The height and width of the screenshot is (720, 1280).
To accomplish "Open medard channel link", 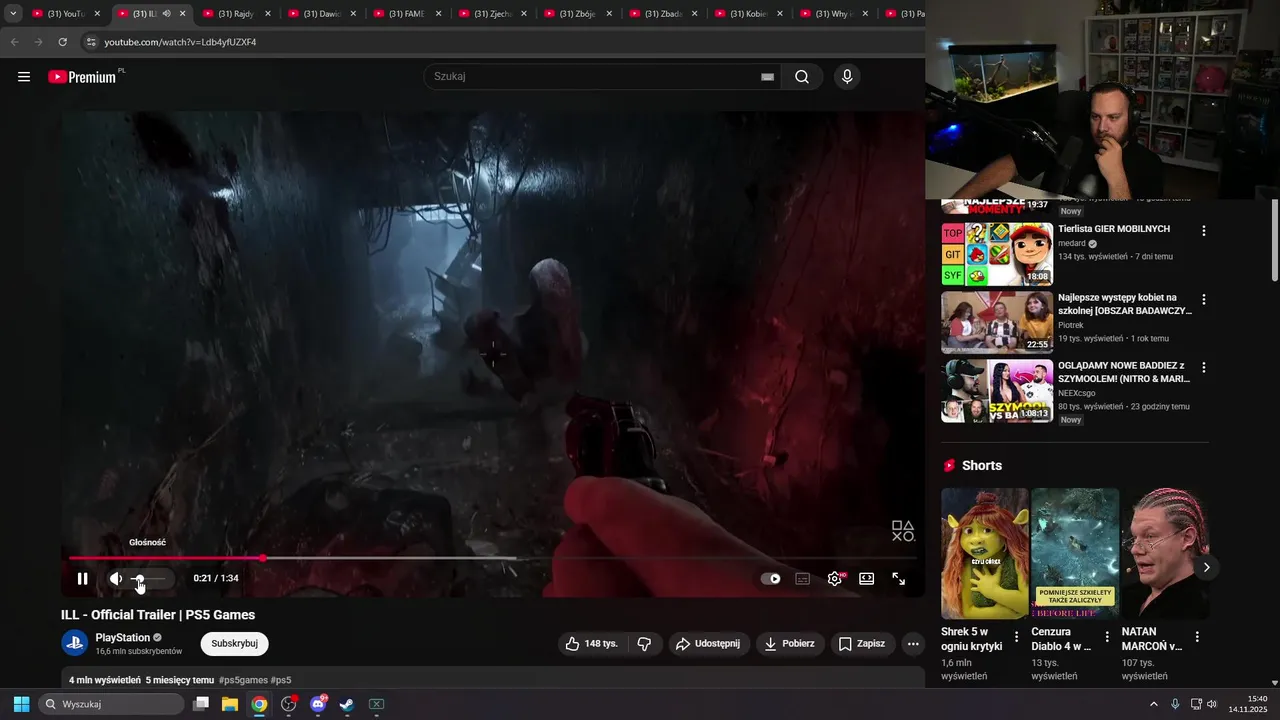I will coord(1072,243).
